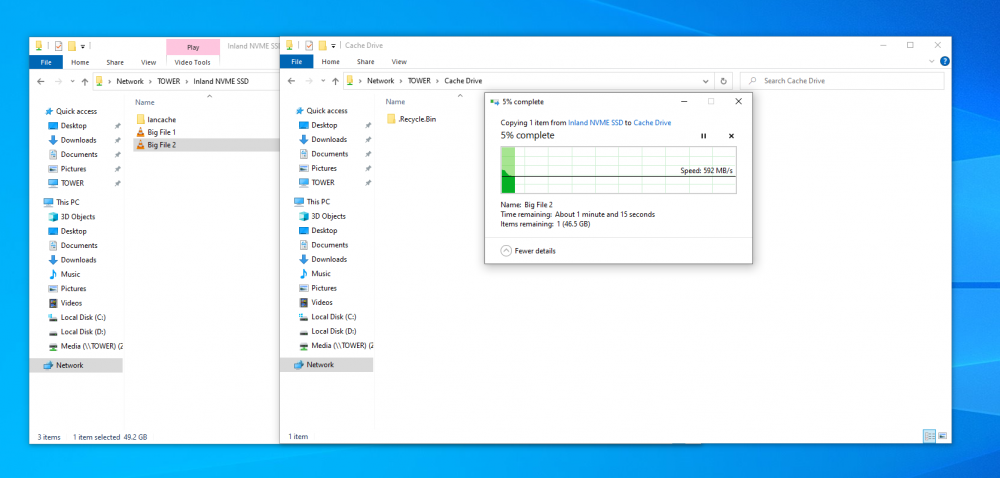Click Search Cache Drive input field
The height and width of the screenshot is (478, 1000).
(842, 81)
